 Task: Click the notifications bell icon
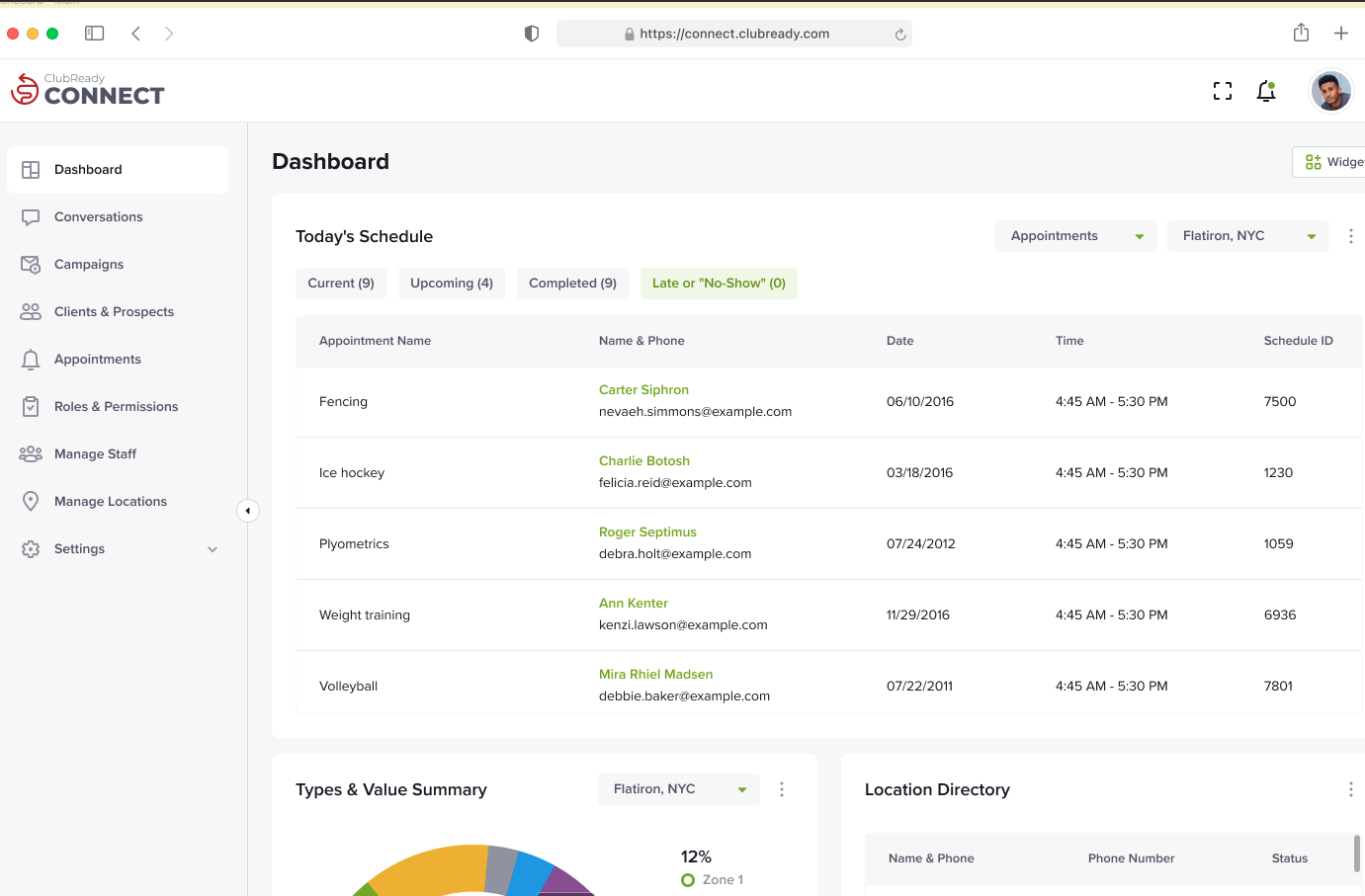(x=1265, y=92)
